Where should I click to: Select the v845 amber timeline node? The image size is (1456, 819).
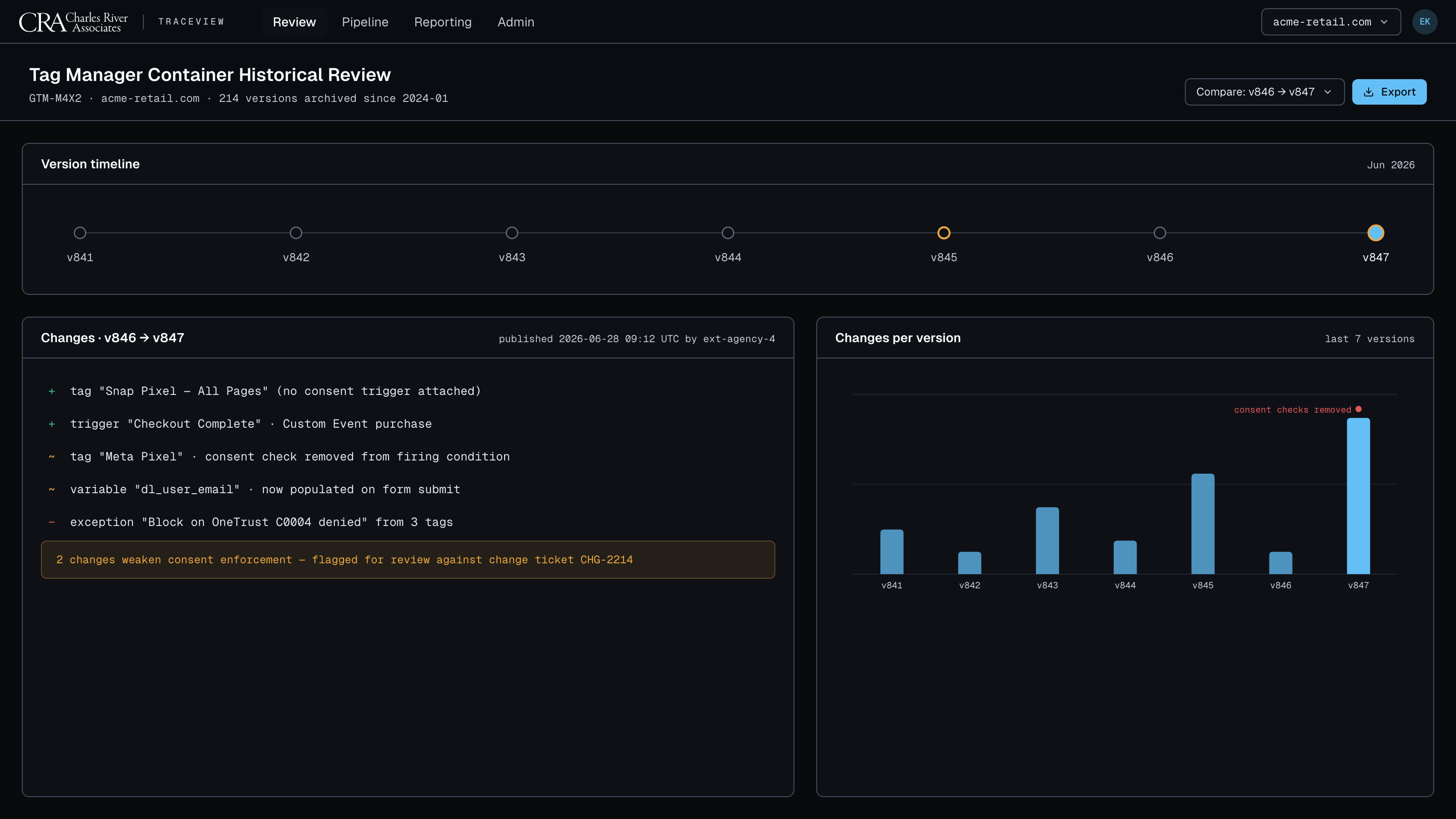pyautogui.click(x=943, y=233)
